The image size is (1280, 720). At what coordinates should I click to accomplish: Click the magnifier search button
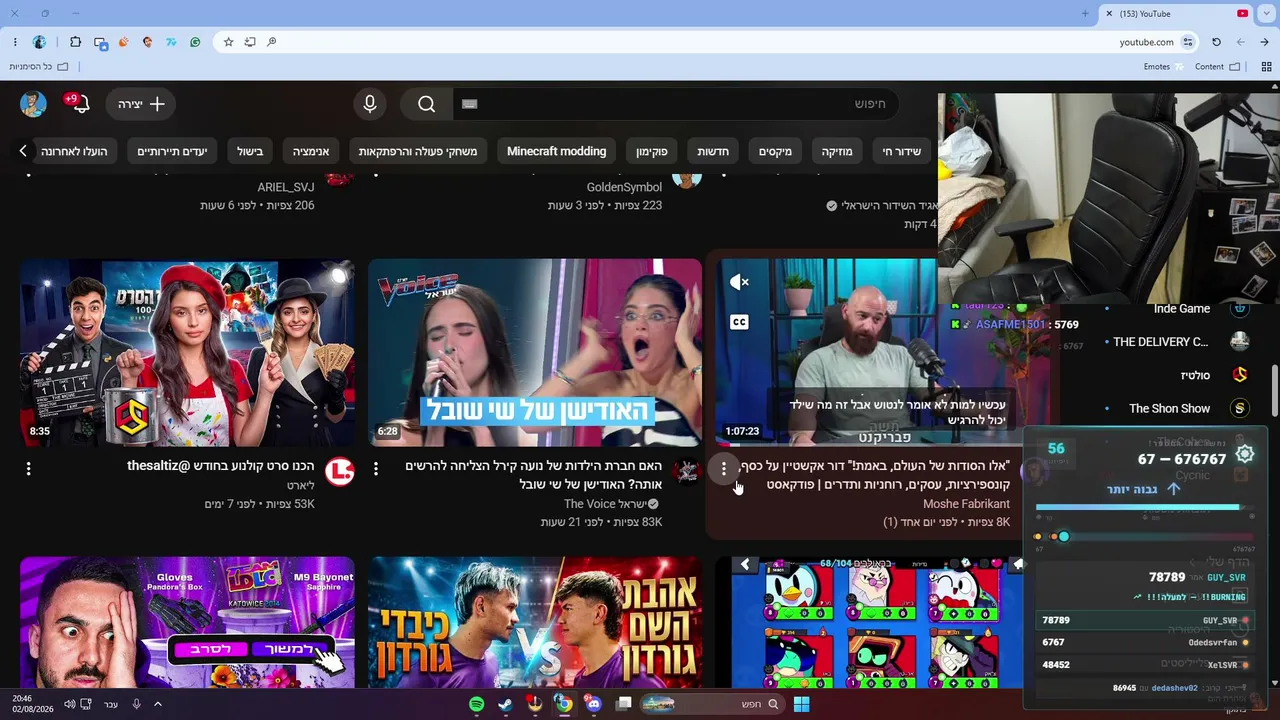click(427, 104)
